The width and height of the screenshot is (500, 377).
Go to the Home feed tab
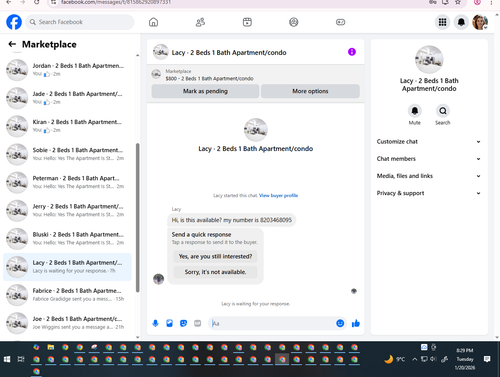tap(153, 22)
